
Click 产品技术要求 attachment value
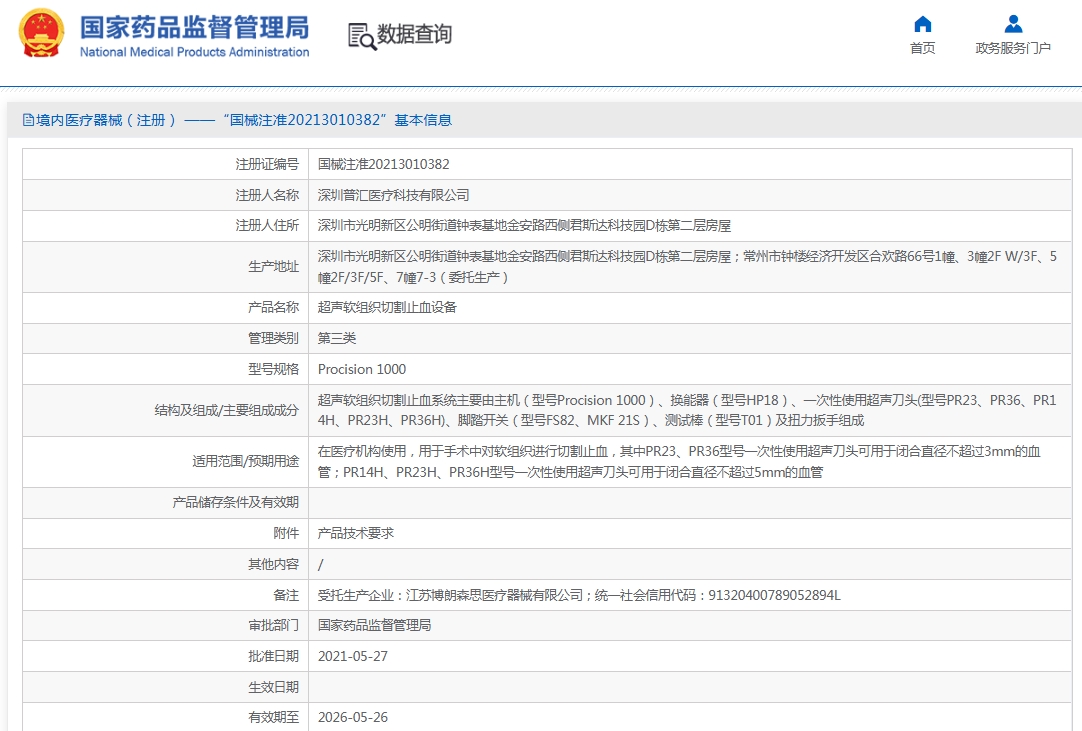(x=355, y=533)
